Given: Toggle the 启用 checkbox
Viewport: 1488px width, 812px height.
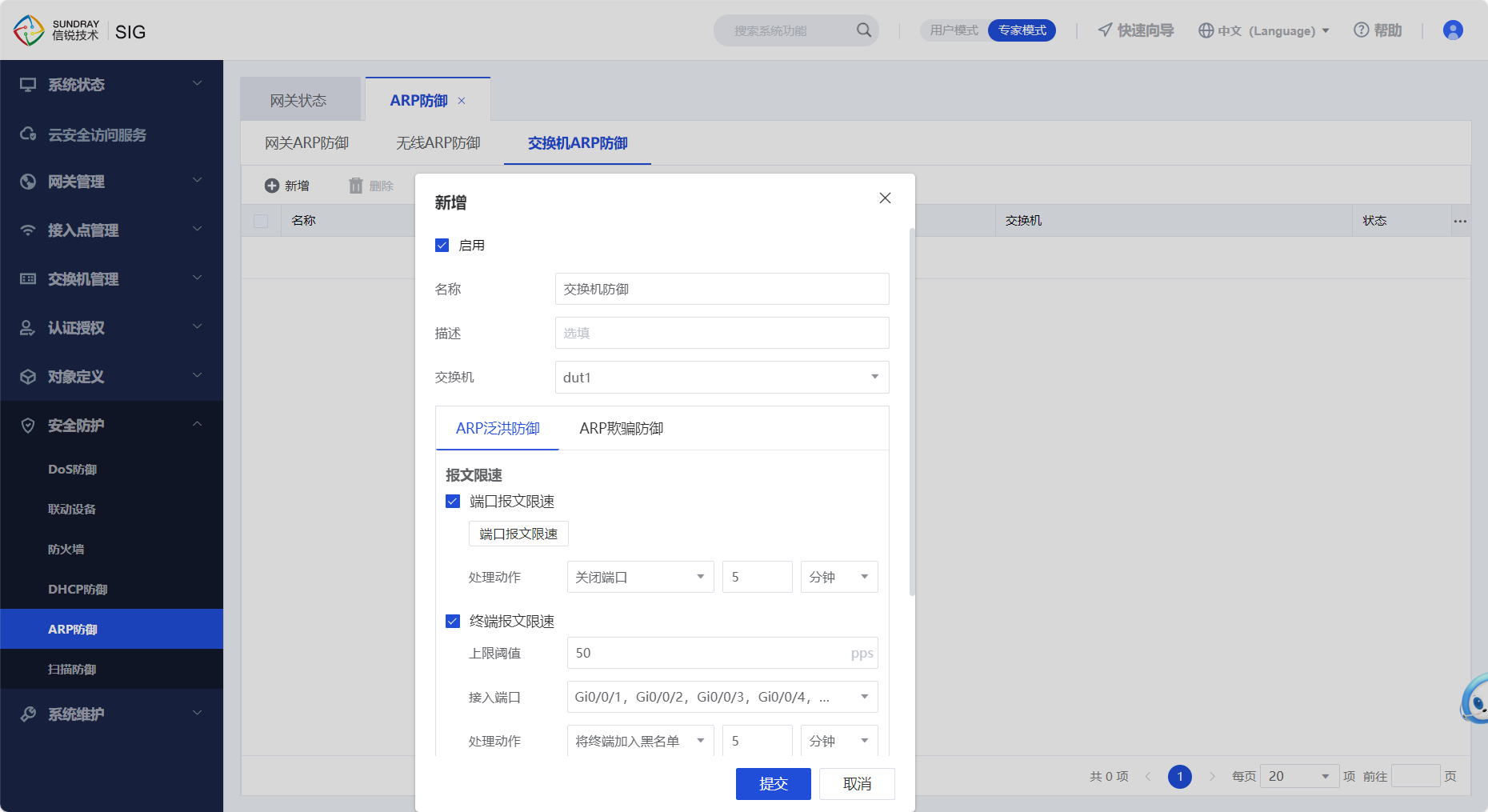Looking at the screenshot, I should 442,245.
